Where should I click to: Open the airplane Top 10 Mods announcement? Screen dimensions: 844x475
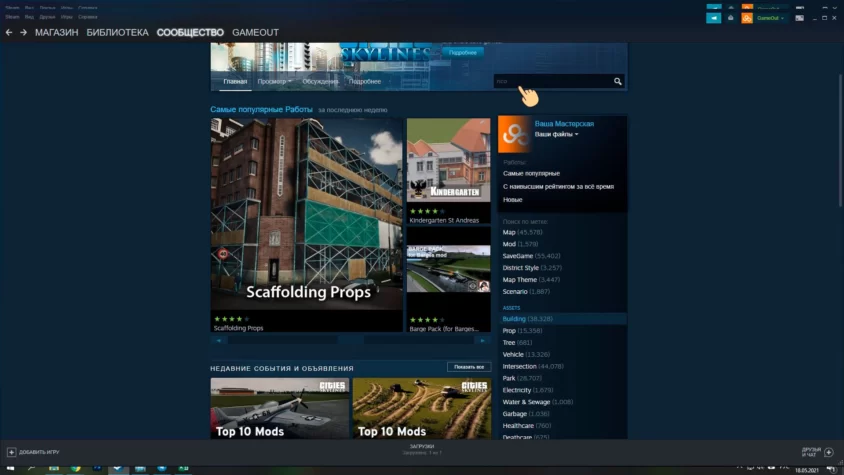pyautogui.click(x=279, y=408)
